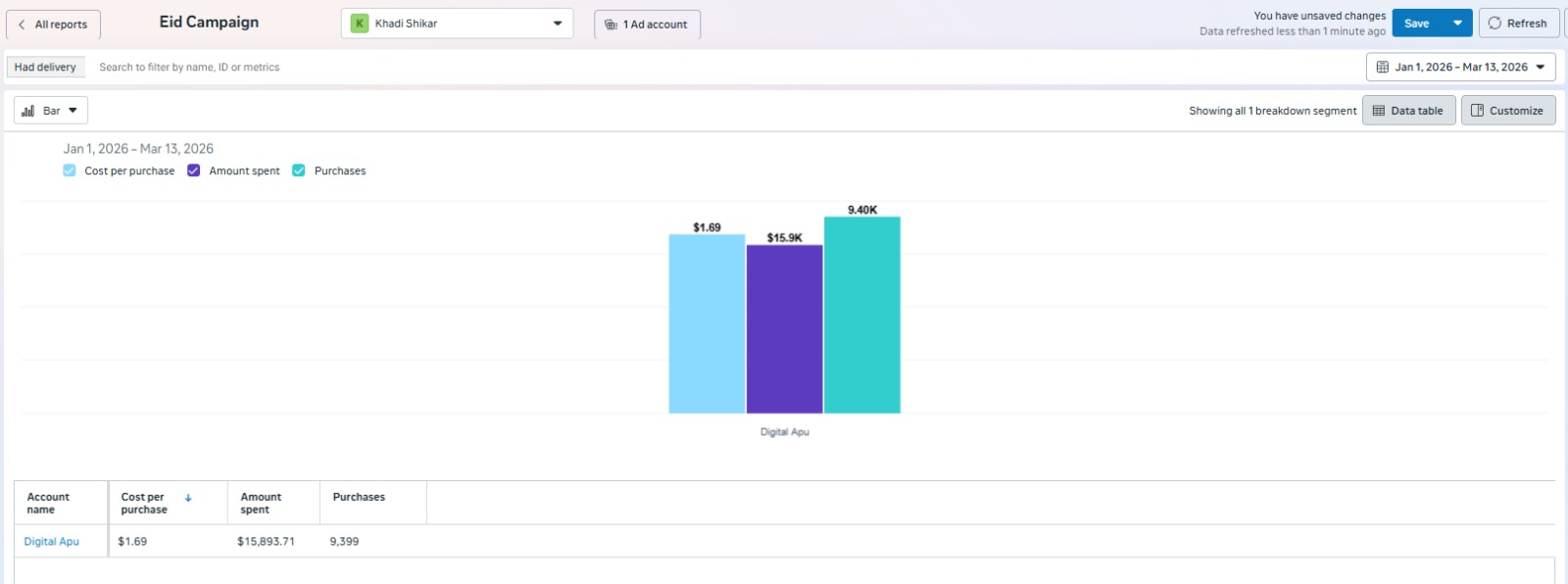This screenshot has height=584, width=1568.
Task: Click the Amount spent column header
Action: (261, 503)
